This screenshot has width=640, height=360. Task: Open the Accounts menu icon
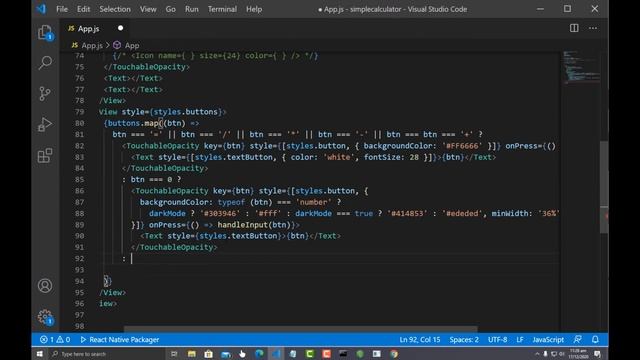tap(45, 285)
